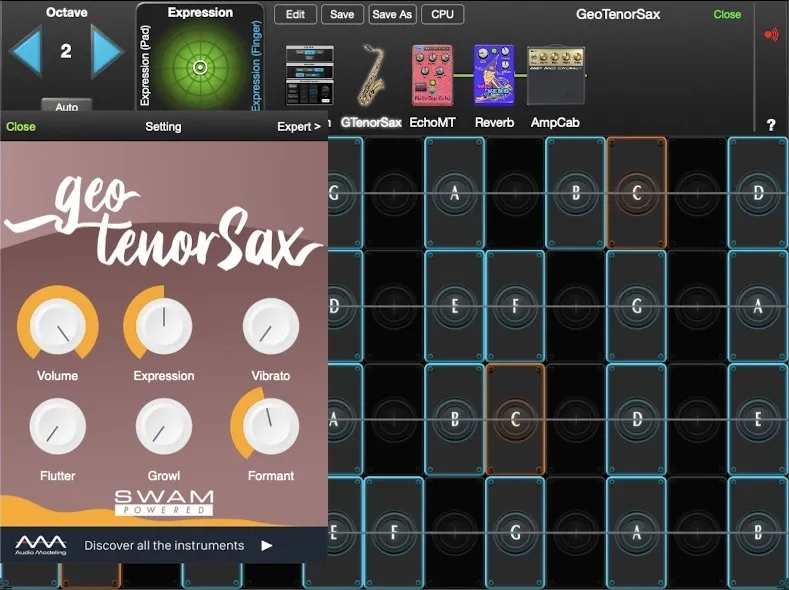The width and height of the screenshot is (789, 590).
Task: Close the Setting panel
Action: (21, 127)
